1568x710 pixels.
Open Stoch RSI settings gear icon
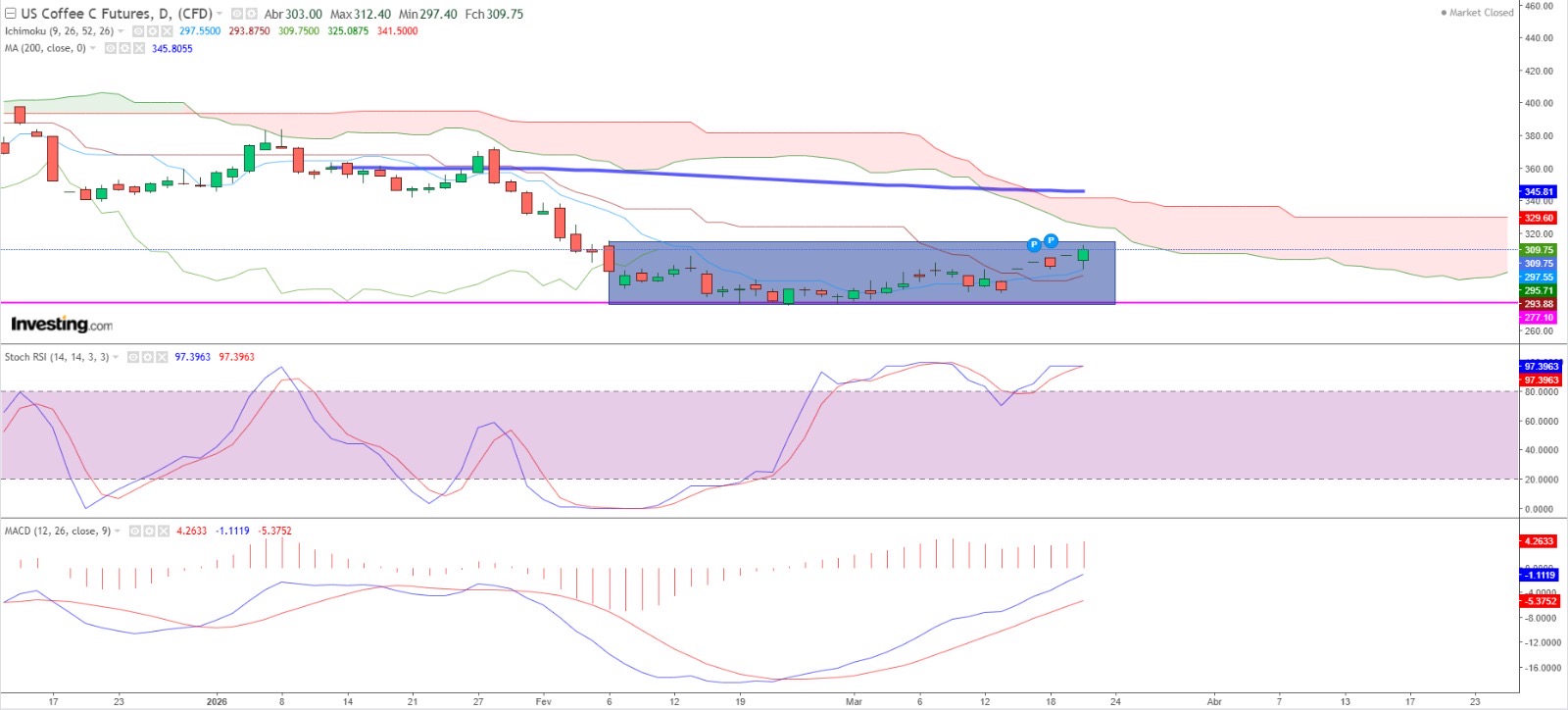coord(148,357)
